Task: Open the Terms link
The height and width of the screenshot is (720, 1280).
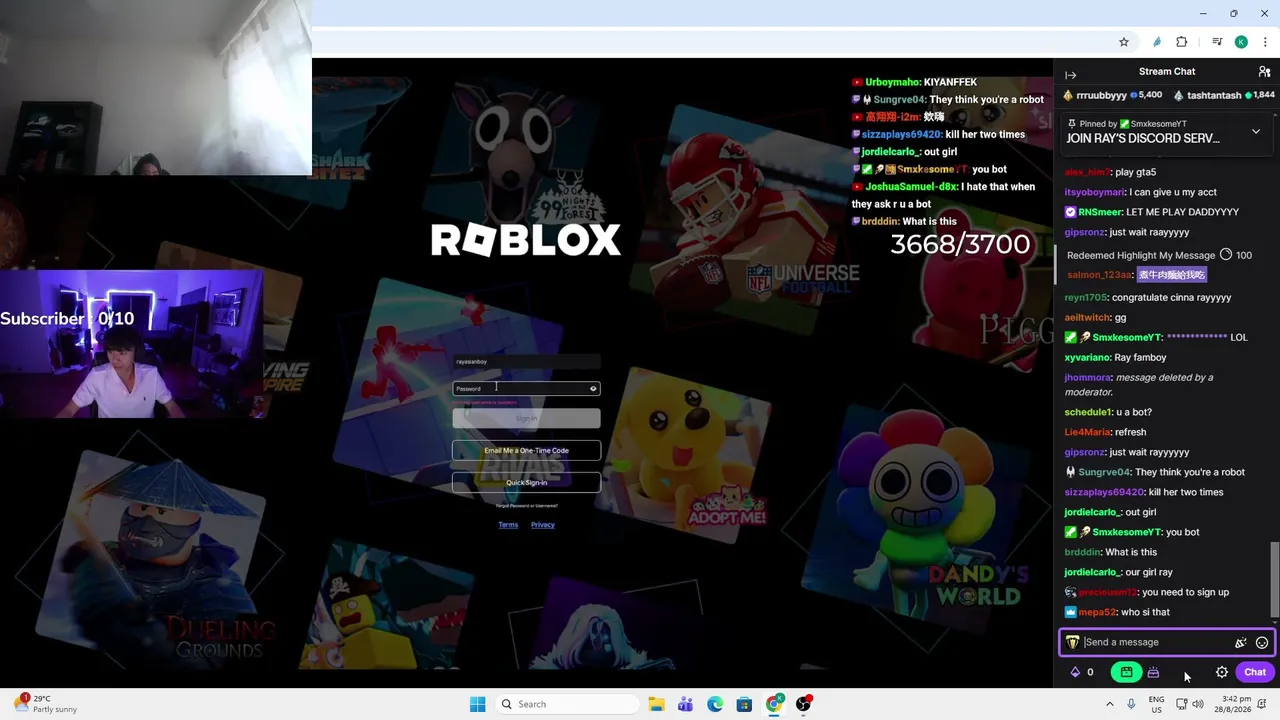Action: [x=508, y=525]
